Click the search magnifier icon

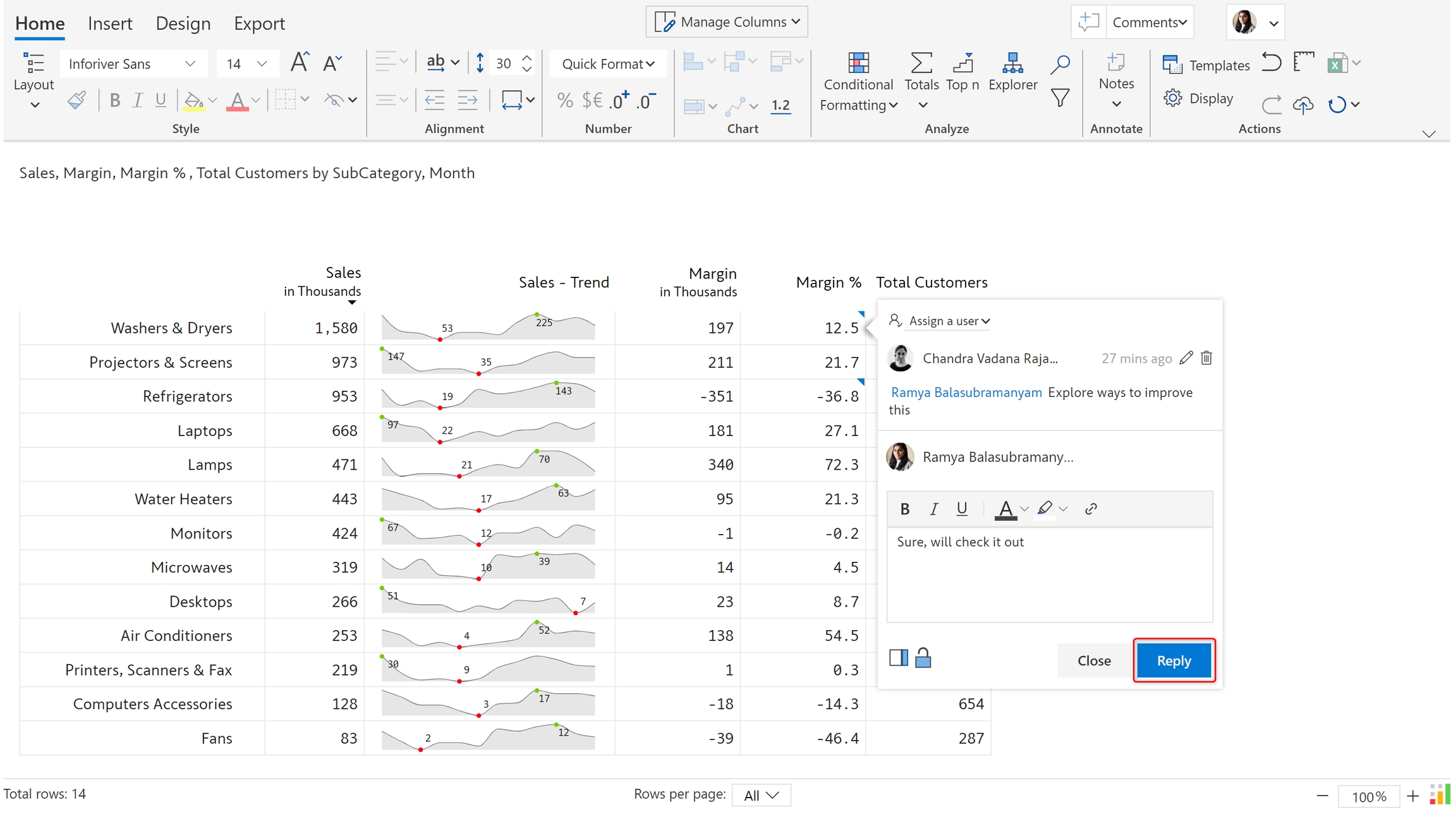(x=1060, y=64)
